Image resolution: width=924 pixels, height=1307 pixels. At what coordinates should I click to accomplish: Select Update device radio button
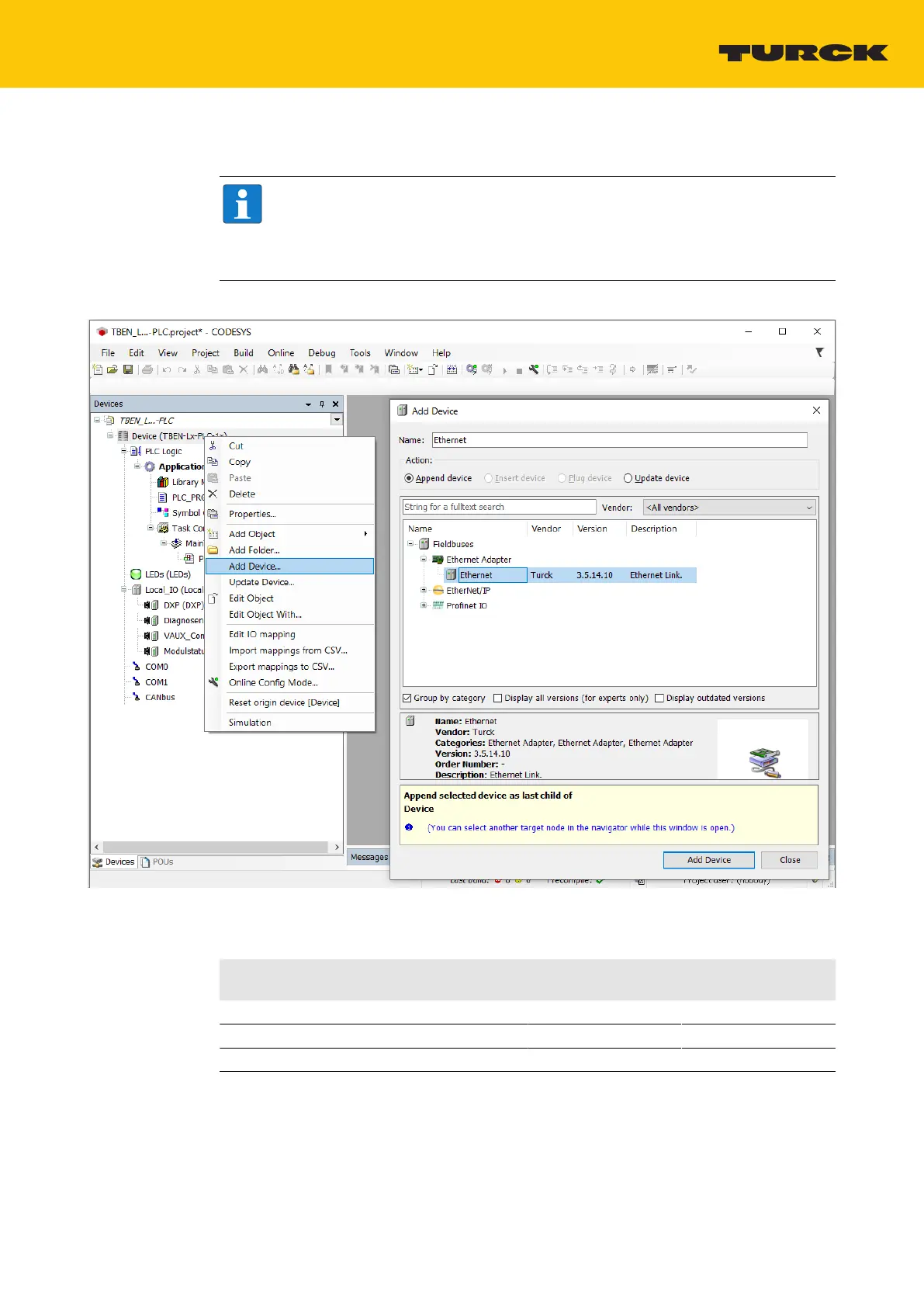pyautogui.click(x=628, y=478)
